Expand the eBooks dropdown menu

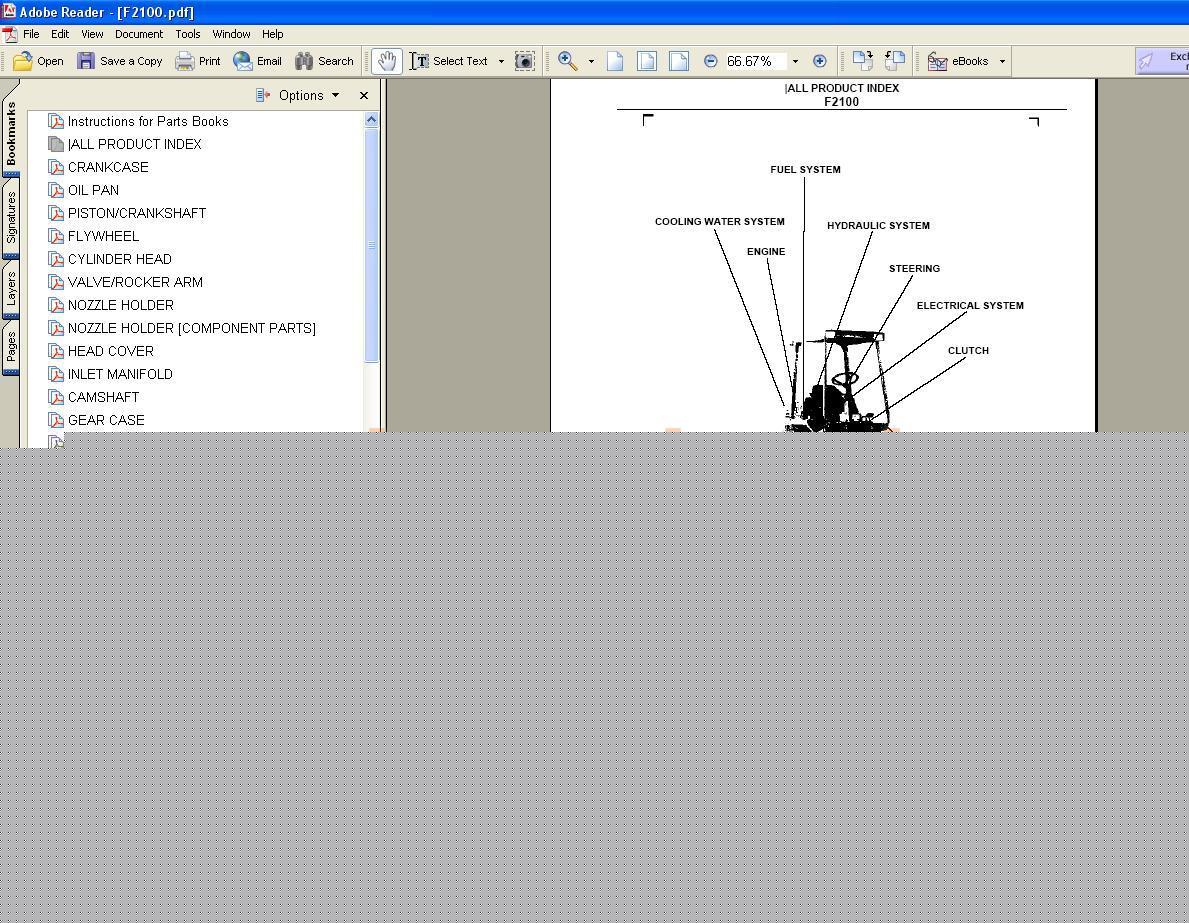1002,61
